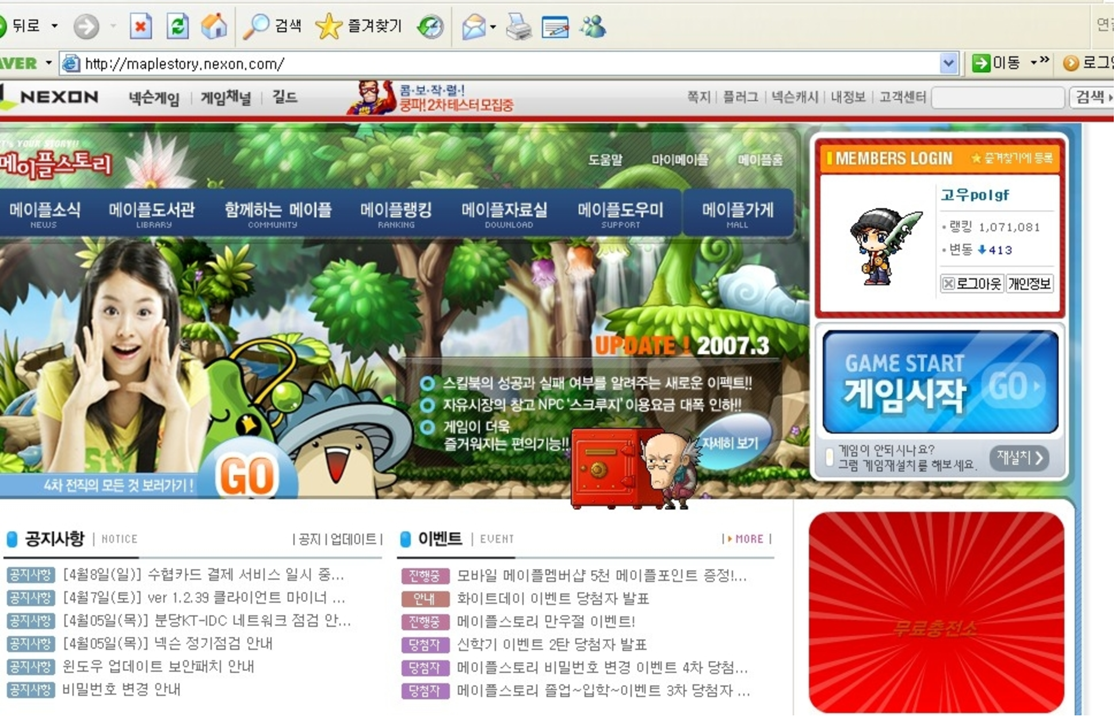Click the 메이플스토리 logo
Viewport: 1115px width, 720px height.
tap(55, 163)
